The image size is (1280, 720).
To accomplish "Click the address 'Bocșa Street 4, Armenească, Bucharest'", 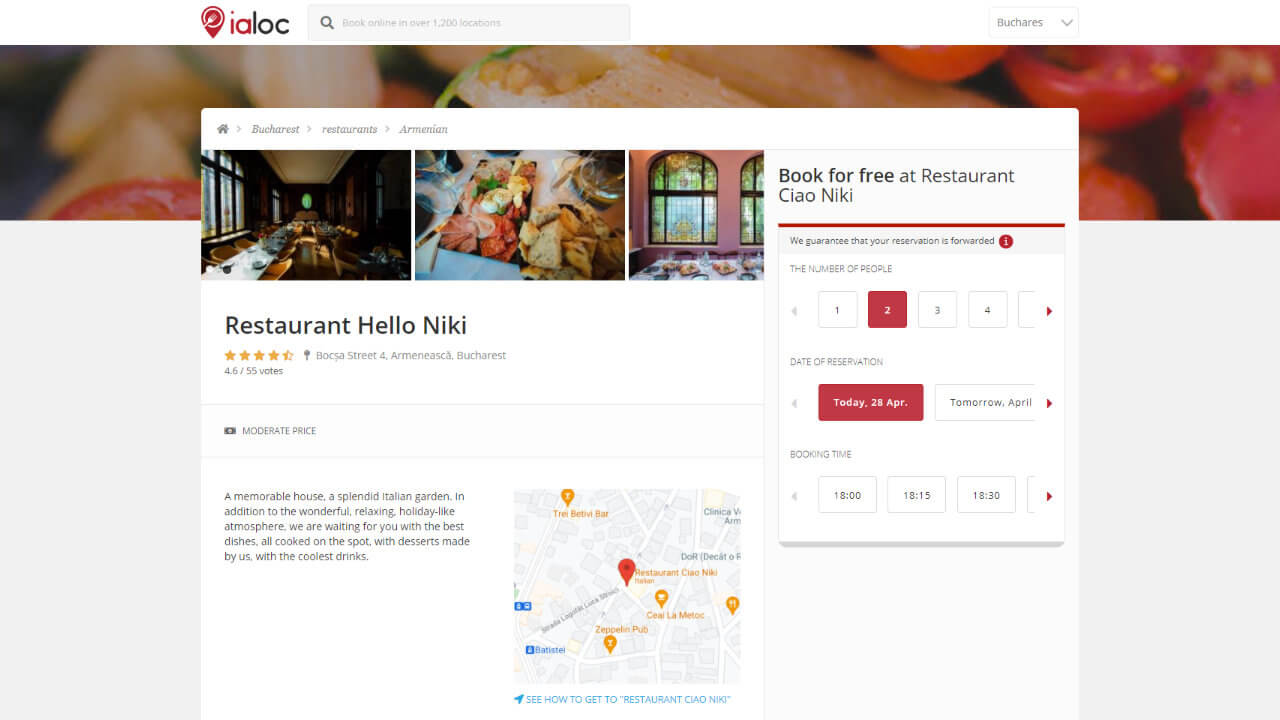I will 411,355.
